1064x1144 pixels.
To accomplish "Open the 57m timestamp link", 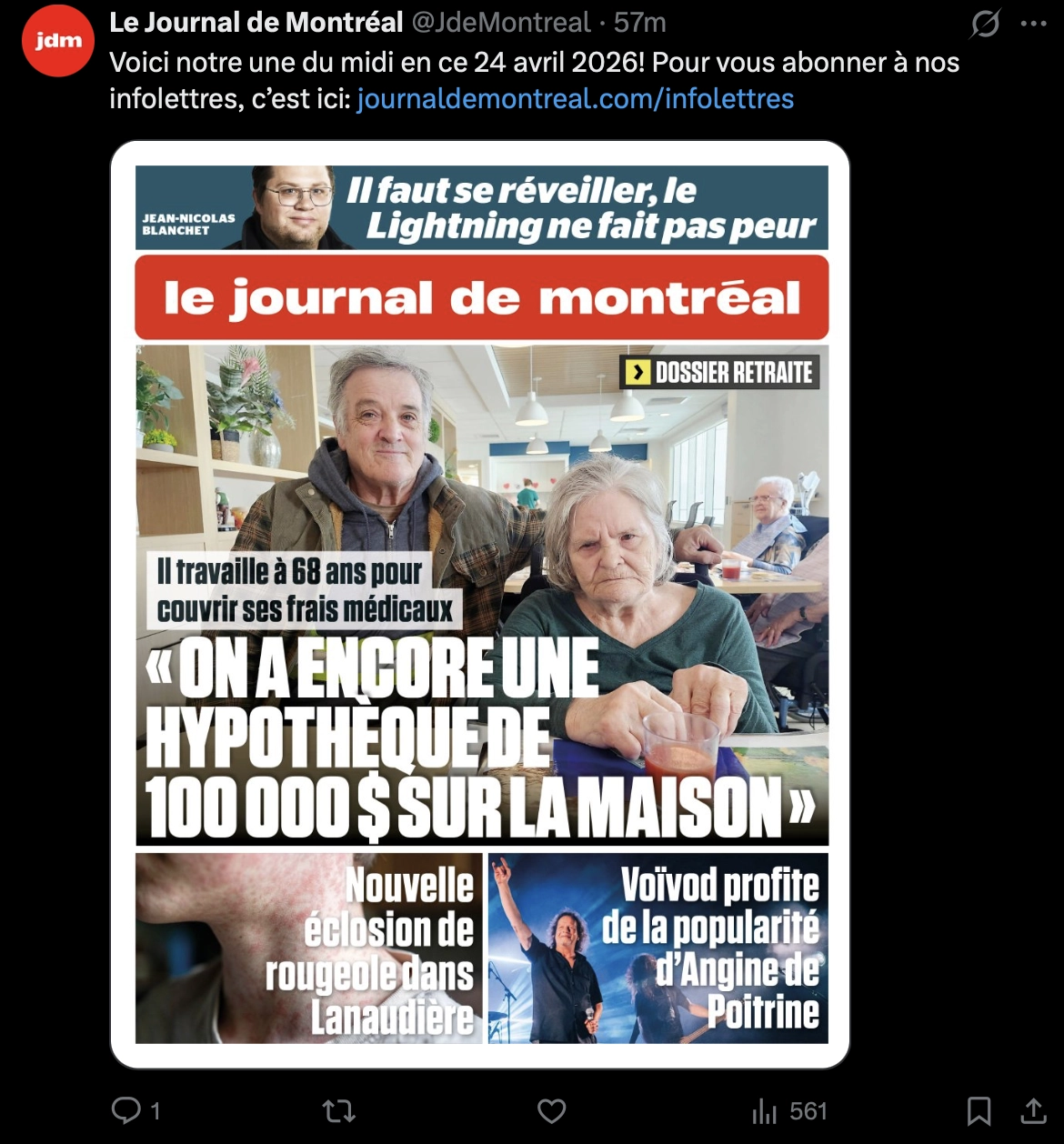I will pos(639,22).
